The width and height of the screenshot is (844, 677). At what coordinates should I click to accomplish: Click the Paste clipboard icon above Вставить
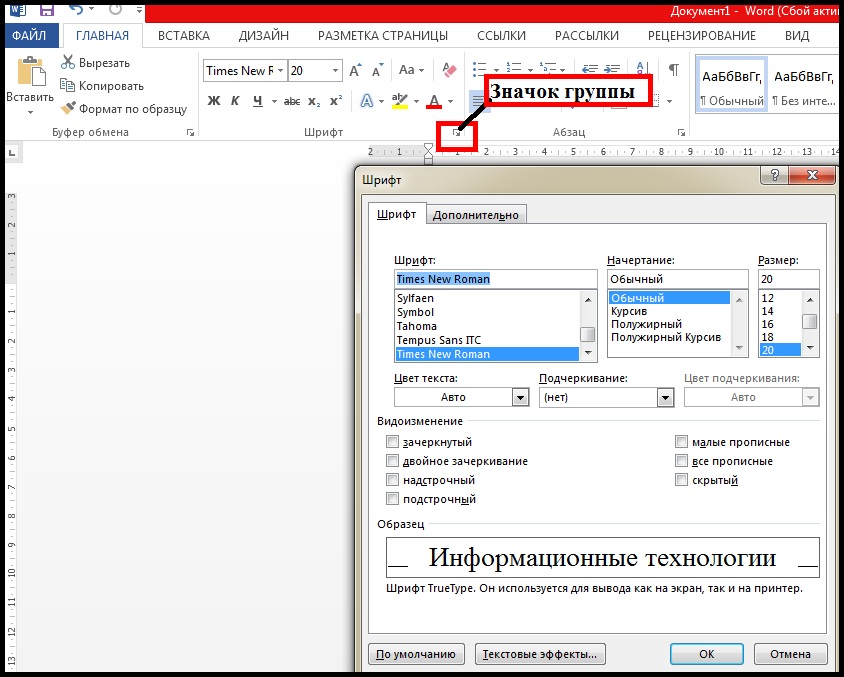coord(30,71)
